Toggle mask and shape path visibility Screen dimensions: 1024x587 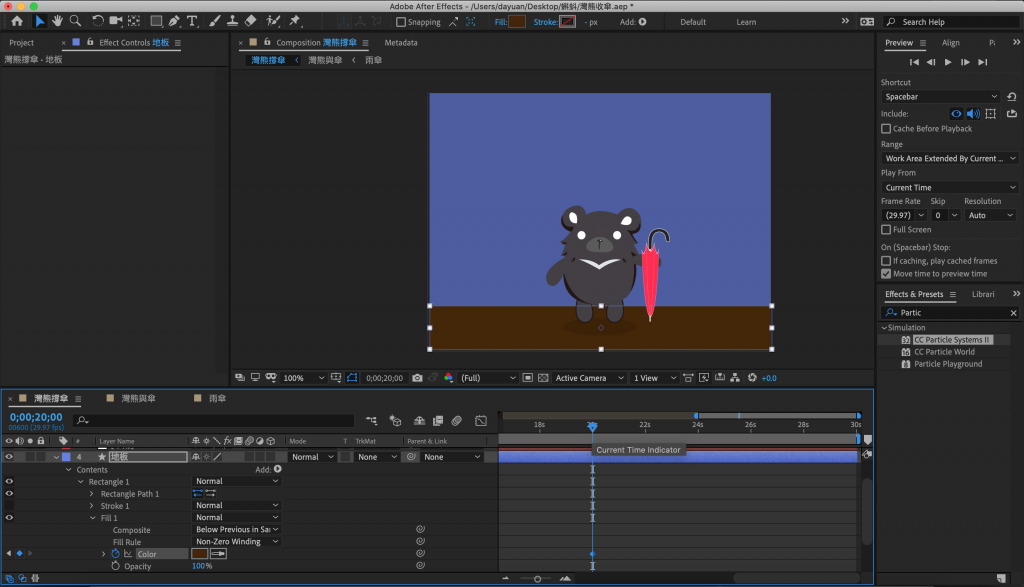pos(352,378)
